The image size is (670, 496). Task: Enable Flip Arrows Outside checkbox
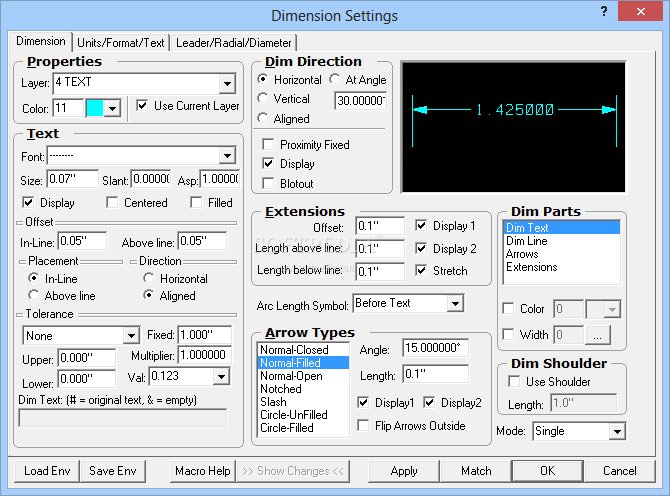point(363,426)
